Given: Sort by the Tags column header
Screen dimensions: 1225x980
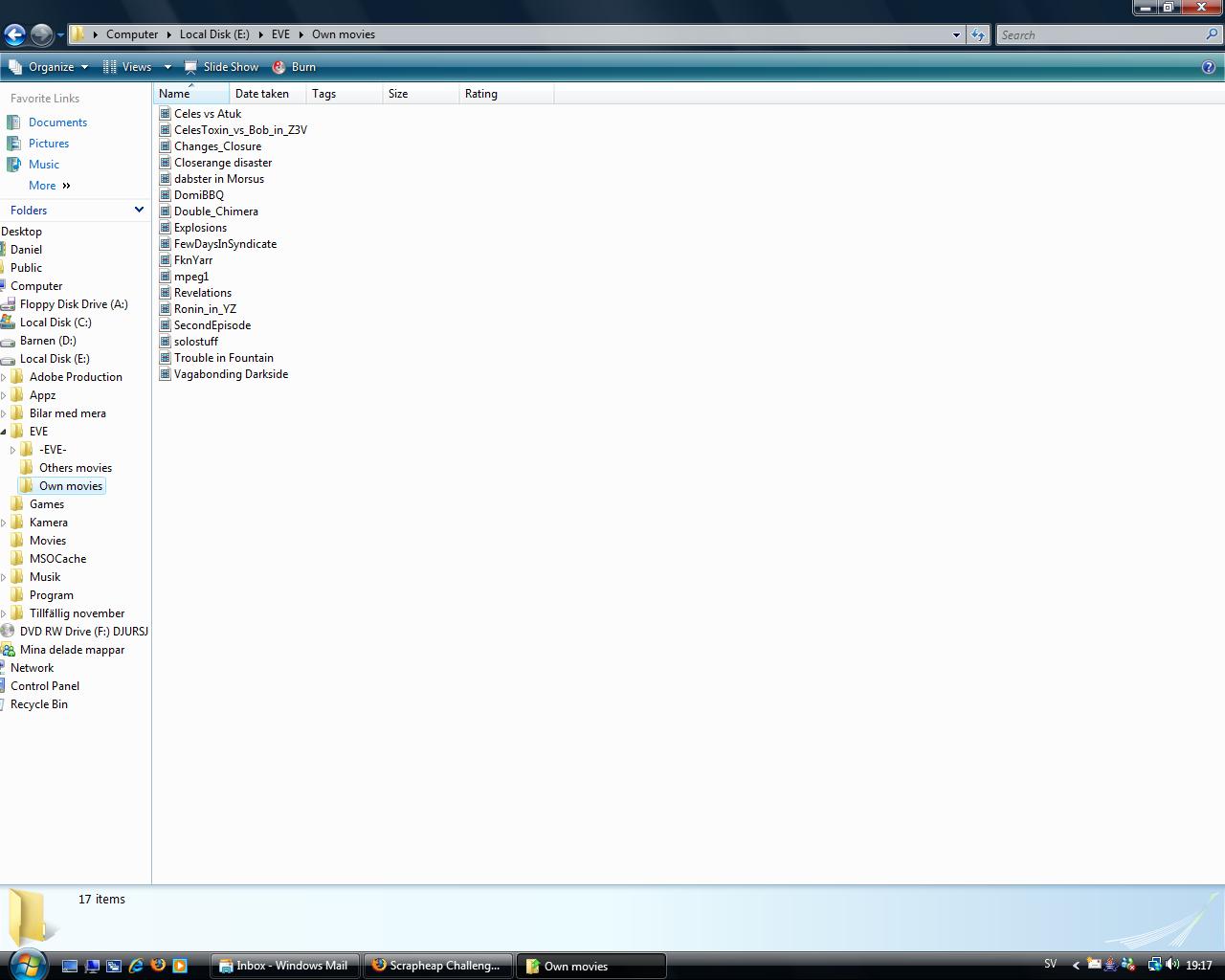Looking at the screenshot, I should coord(345,94).
